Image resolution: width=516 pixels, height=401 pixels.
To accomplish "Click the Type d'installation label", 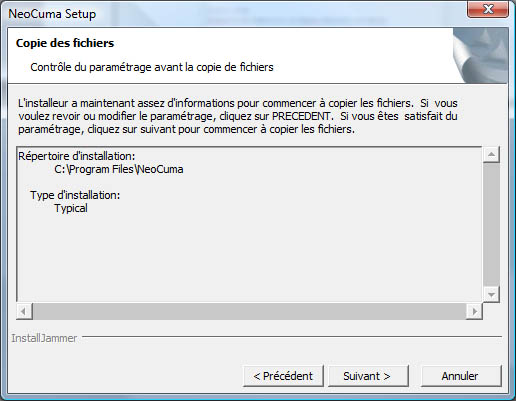I will tap(75, 195).
